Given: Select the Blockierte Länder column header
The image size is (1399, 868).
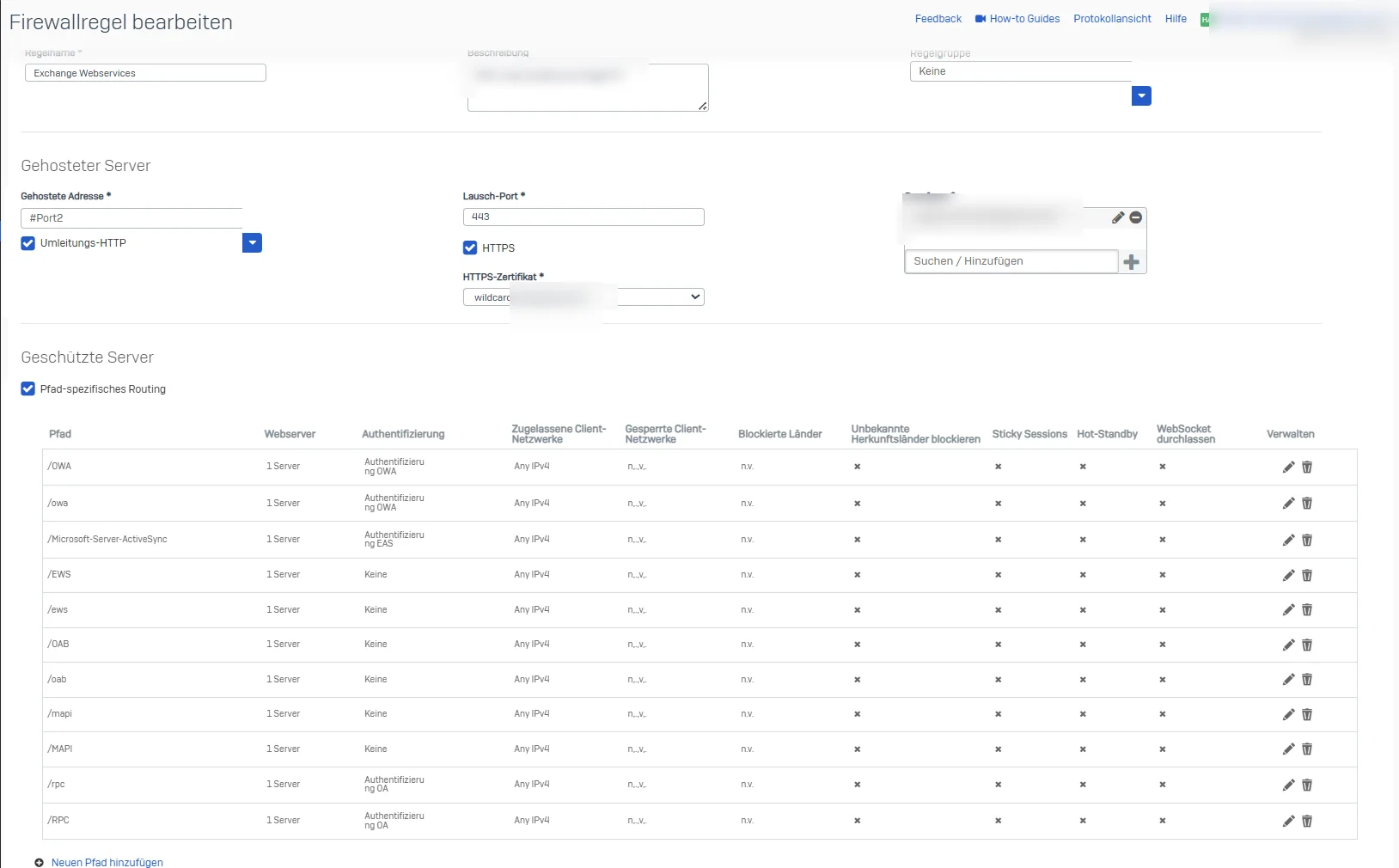Looking at the screenshot, I should point(780,434).
